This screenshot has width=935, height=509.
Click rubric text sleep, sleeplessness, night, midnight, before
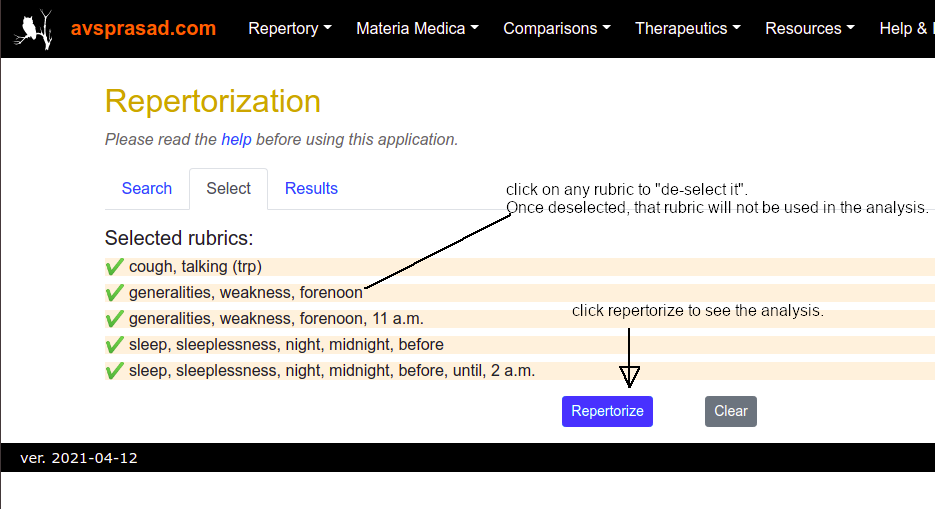(x=286, y=344)
